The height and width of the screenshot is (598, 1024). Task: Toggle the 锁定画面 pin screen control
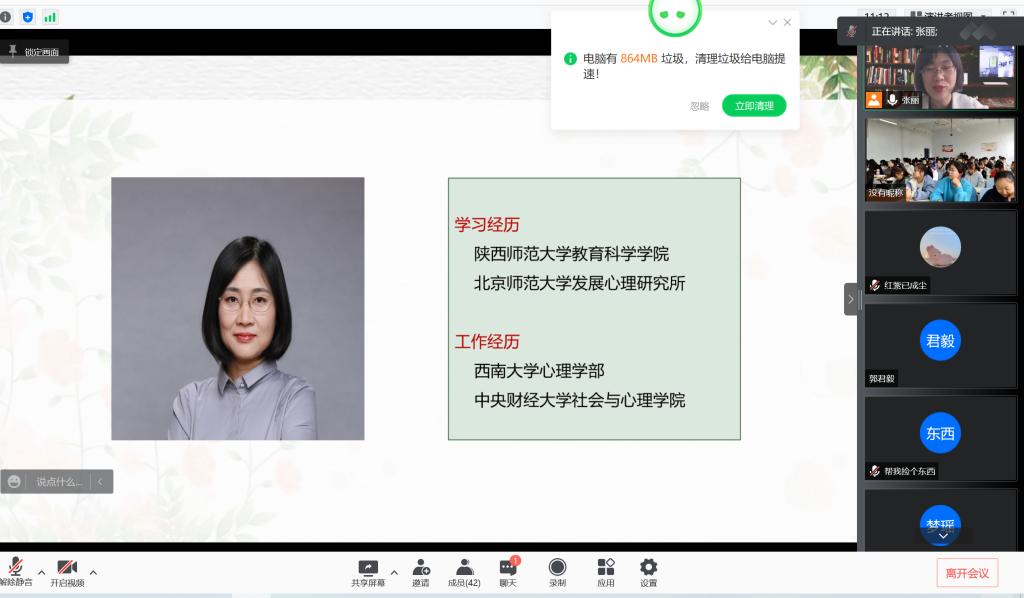(x=34, y=51)
